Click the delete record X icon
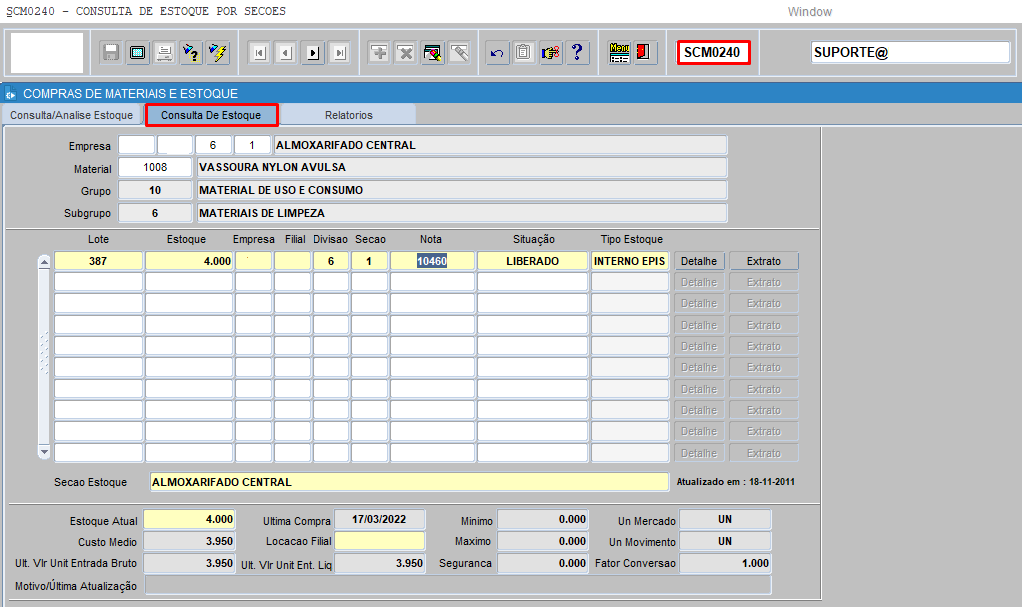The image size is (1022, 607). (405, 52)
